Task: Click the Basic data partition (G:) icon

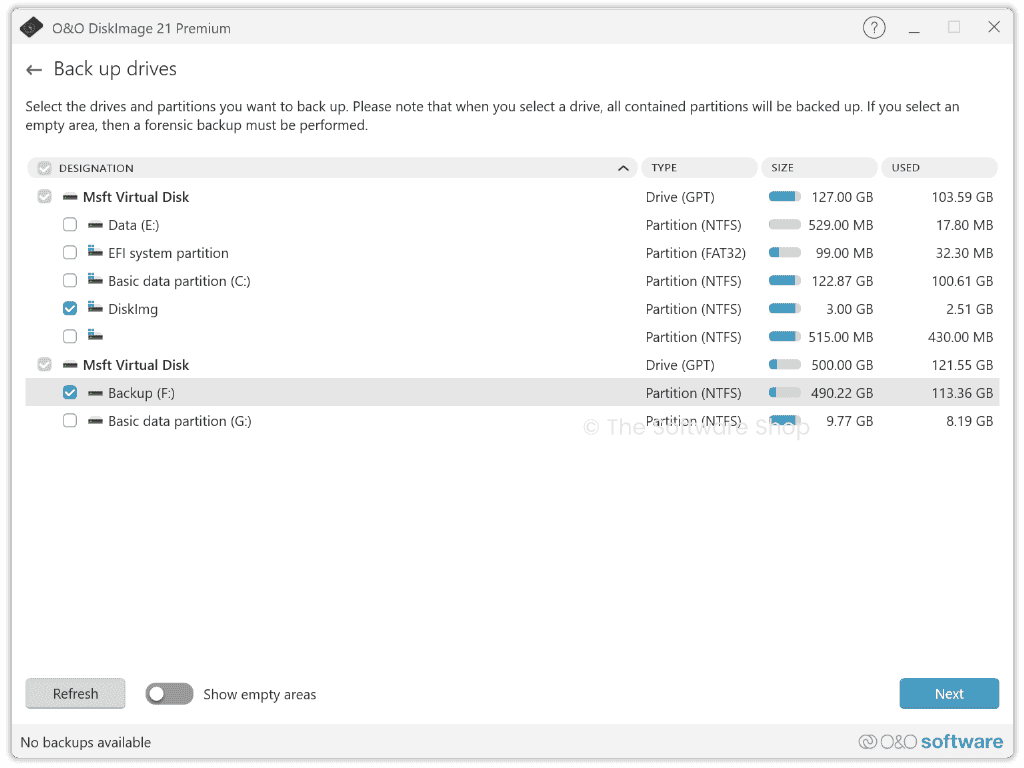Action: click(x=95, y=421)
